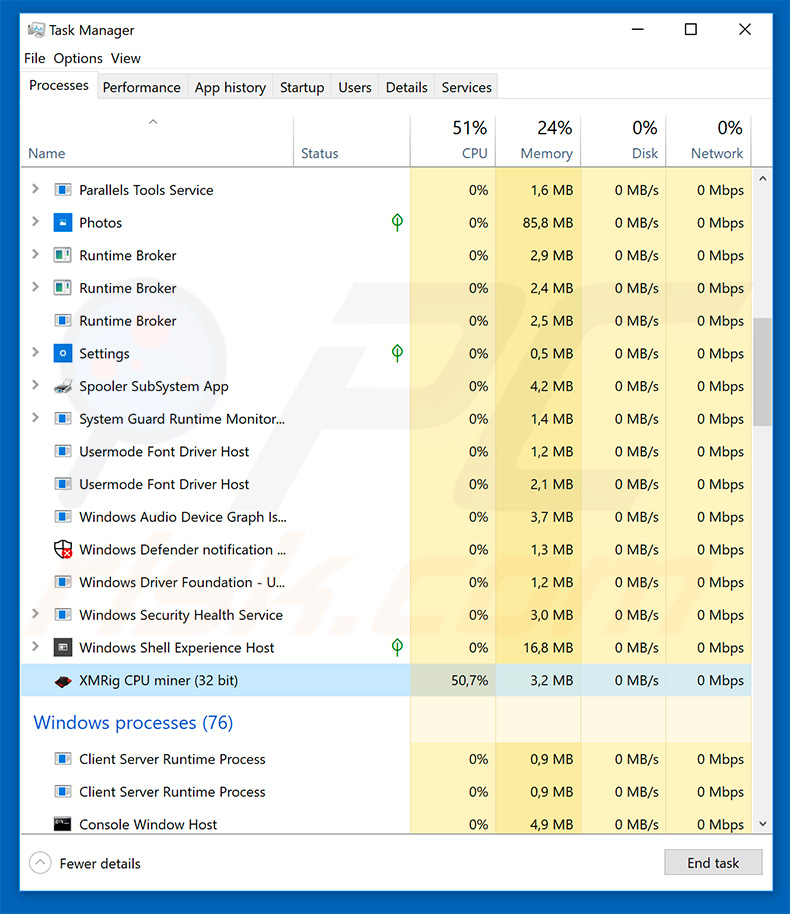790x914 pixels.
Task: Click the System Guard Runtime Monitor icon
Action: tap(62, 419)
